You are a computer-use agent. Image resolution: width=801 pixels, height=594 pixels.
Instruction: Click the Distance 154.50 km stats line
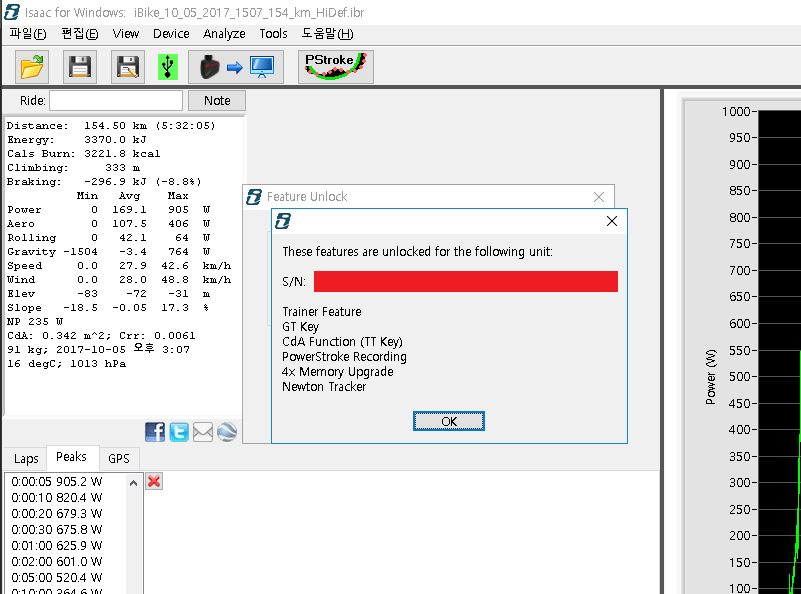tap(111, 126)
